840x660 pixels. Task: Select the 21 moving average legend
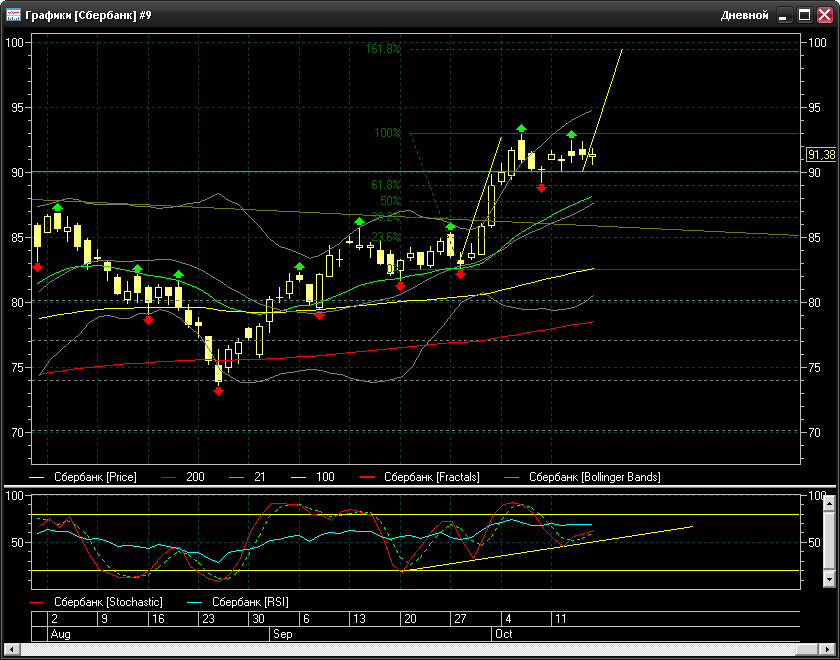[260, 477]
